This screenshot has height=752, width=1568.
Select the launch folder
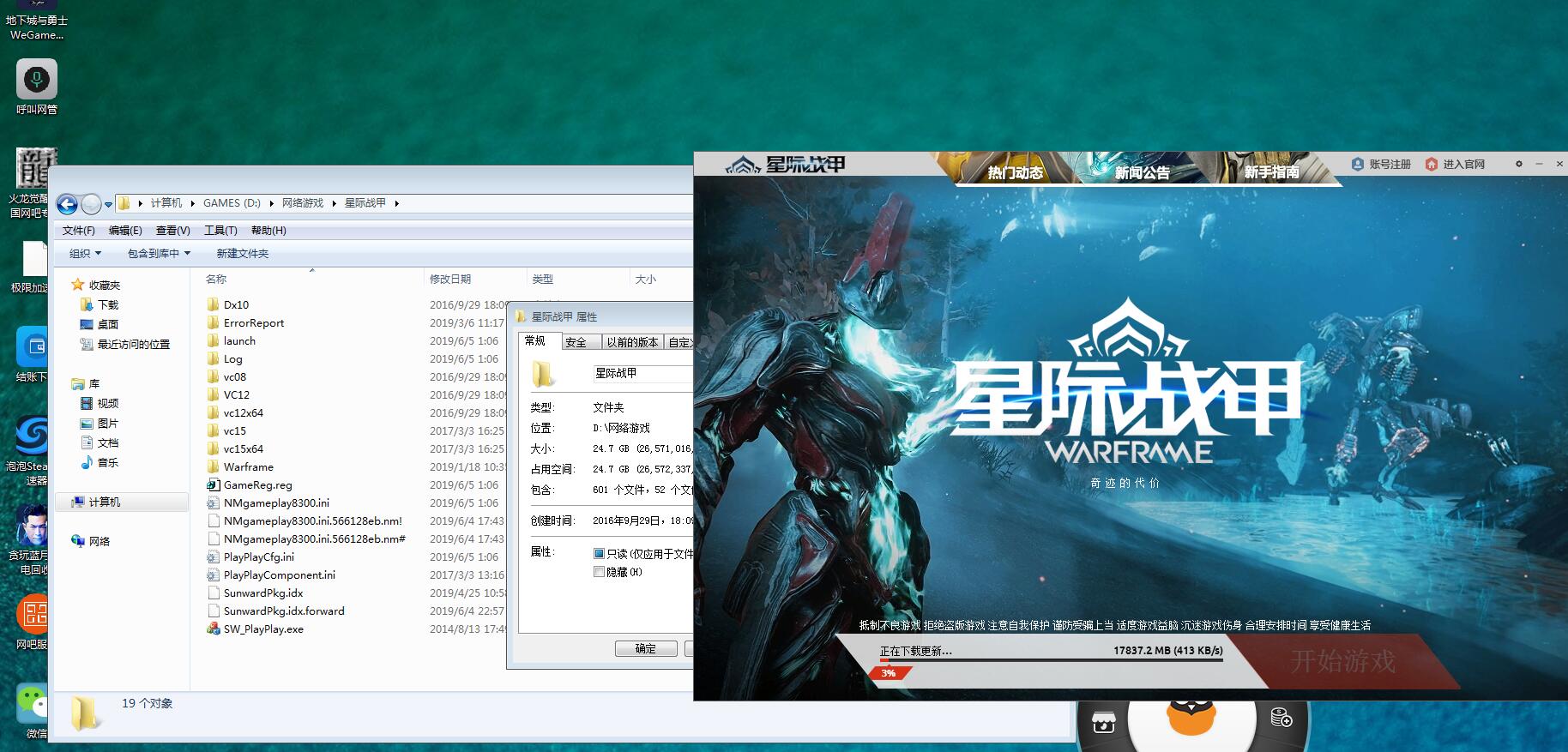(239, 340)
